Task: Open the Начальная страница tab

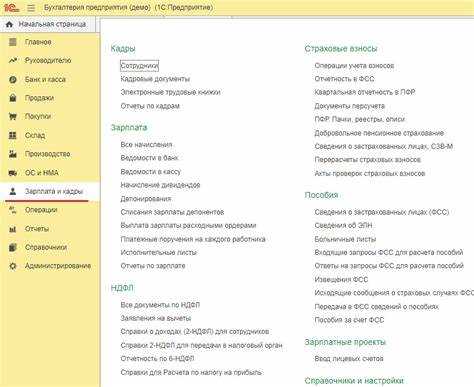Action: pyautogui.click(x=48, y=24)
